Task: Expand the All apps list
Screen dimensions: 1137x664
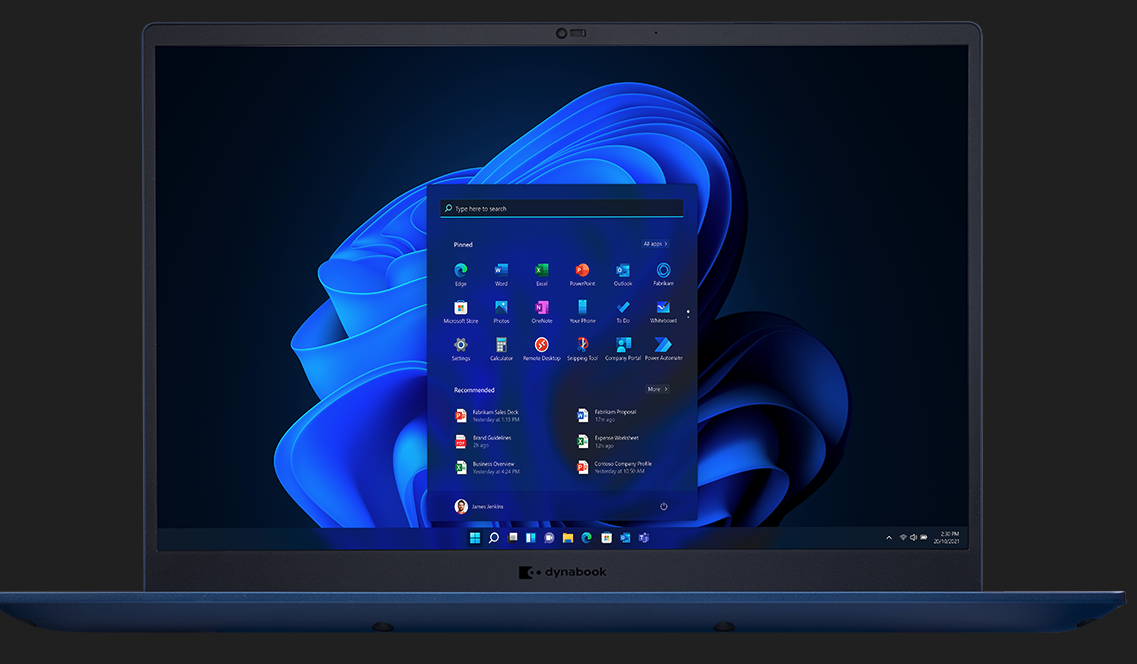Action: 656,244
